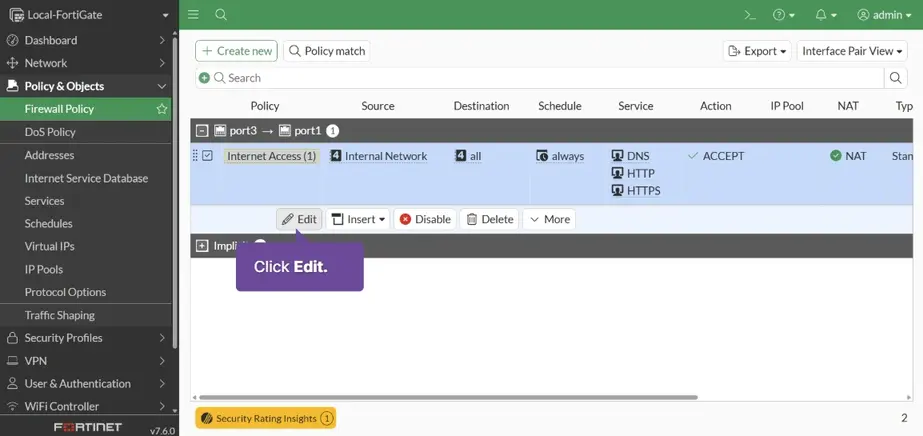This screenshot has height=436, width=923.
Task: Open the Local-FortiGate device dropdown
Action: tap(89, 15)
